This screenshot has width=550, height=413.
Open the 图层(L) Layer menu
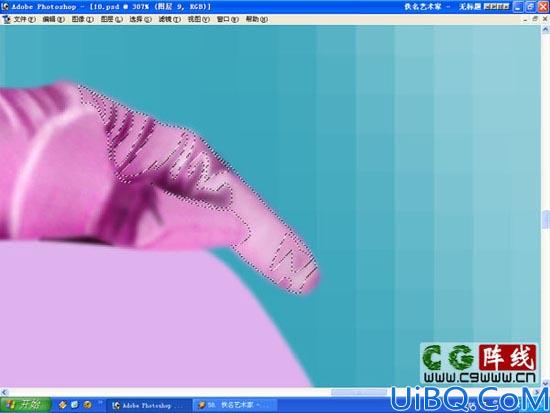112,19
